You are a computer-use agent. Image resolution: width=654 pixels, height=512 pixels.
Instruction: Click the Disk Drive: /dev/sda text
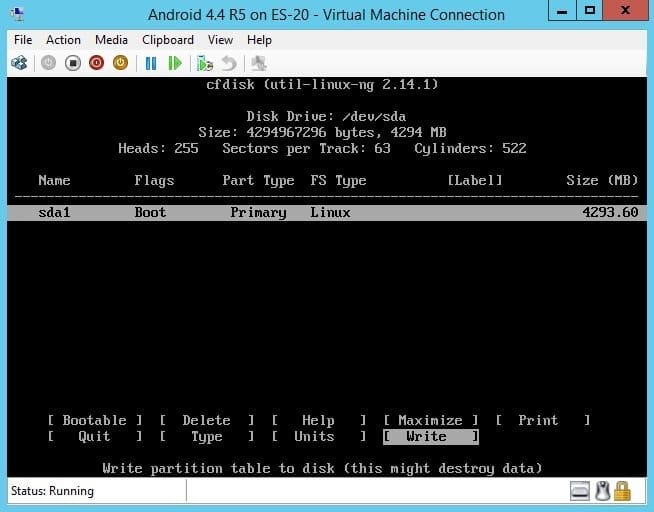pos(326,116)
